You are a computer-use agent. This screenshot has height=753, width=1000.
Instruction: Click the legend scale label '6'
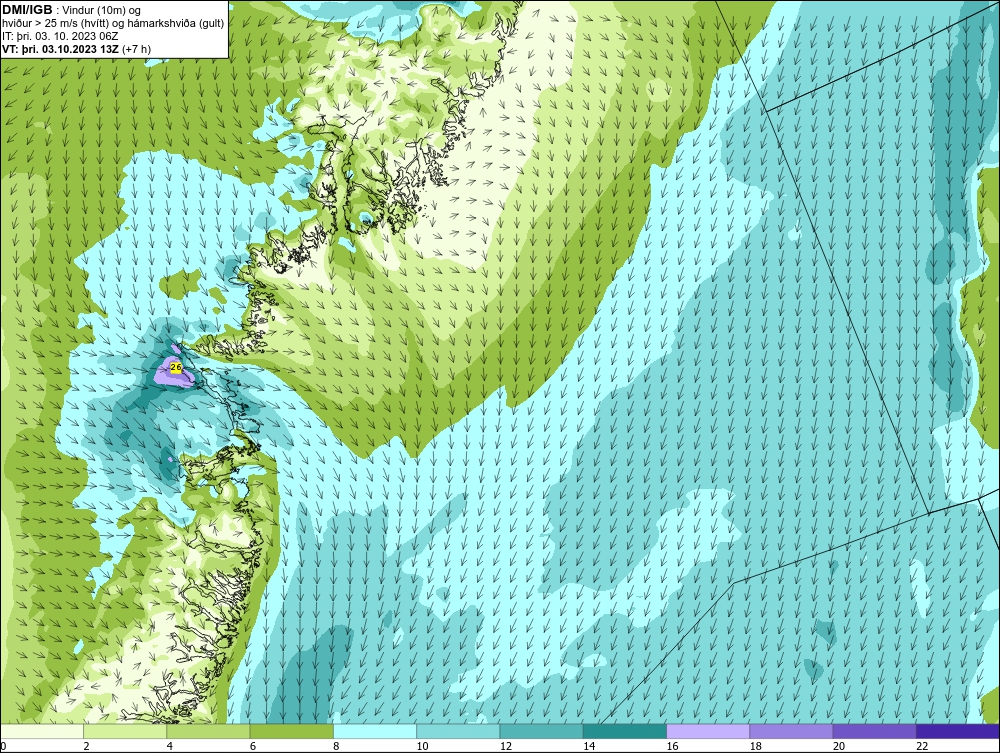[x=253, y=747]
